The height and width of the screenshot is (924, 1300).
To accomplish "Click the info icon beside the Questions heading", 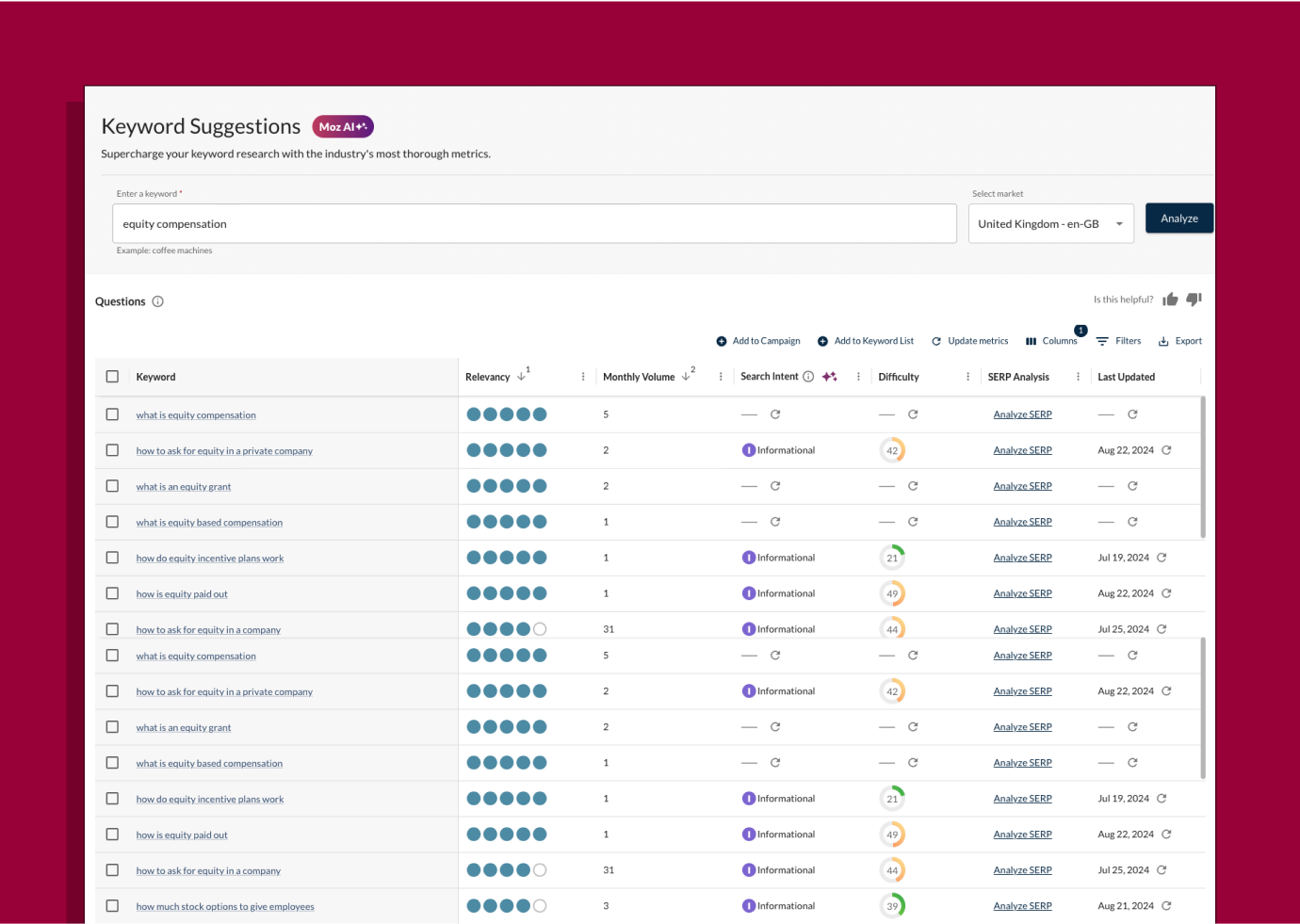I will [157, 301].
